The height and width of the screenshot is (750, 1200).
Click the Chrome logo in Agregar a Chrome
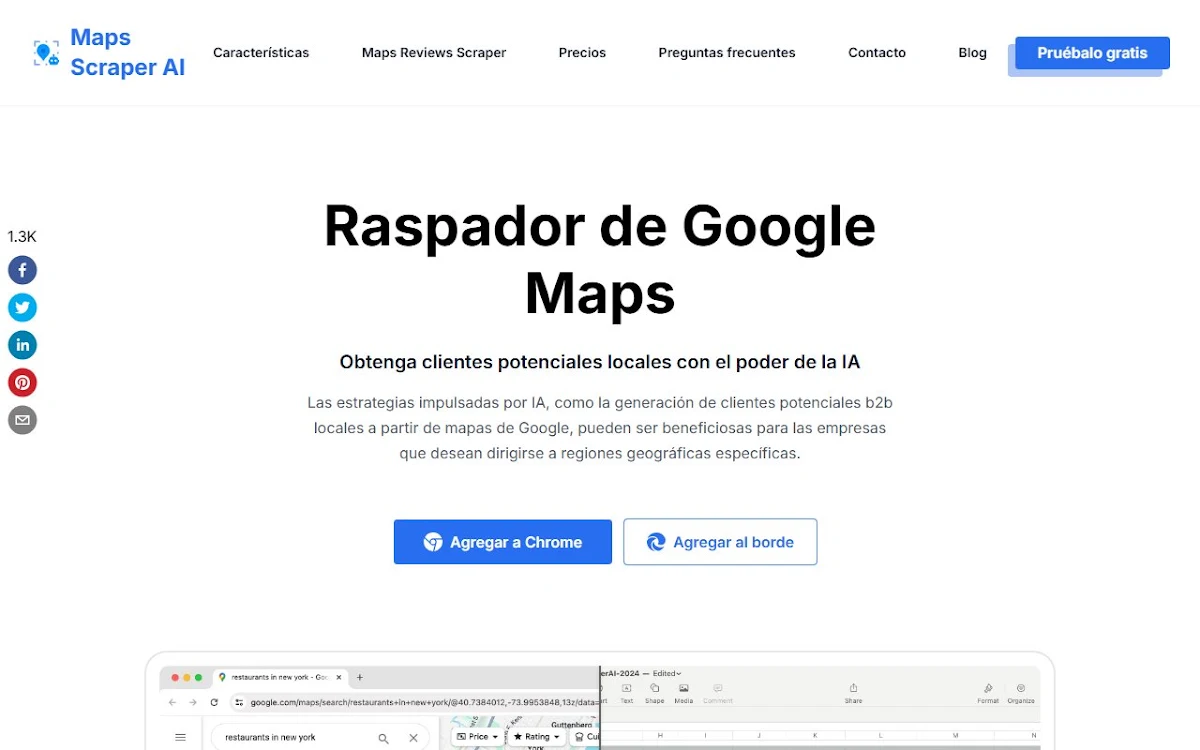[433, 542]
